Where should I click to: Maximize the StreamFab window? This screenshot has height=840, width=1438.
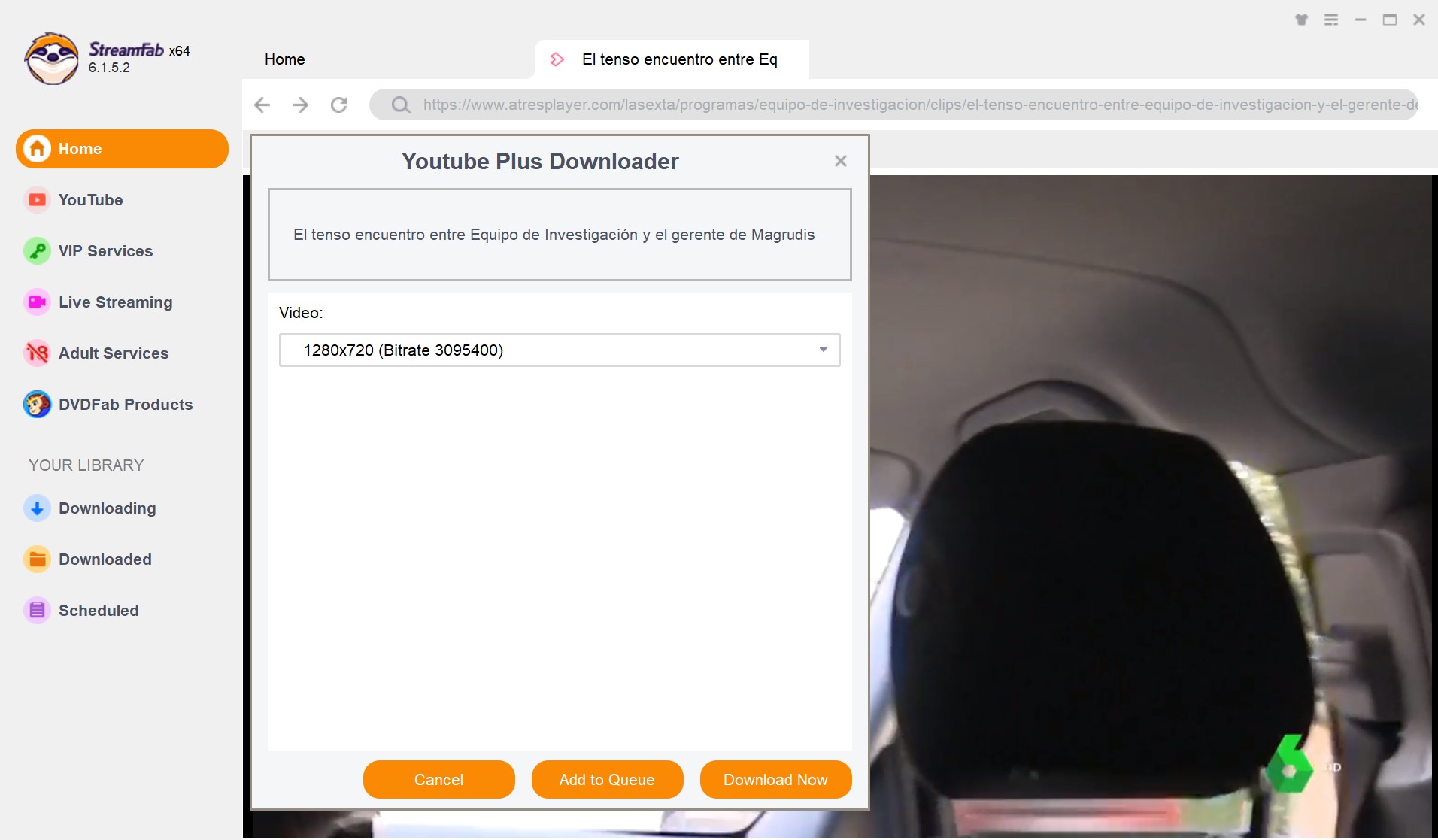pos(1390,20)
